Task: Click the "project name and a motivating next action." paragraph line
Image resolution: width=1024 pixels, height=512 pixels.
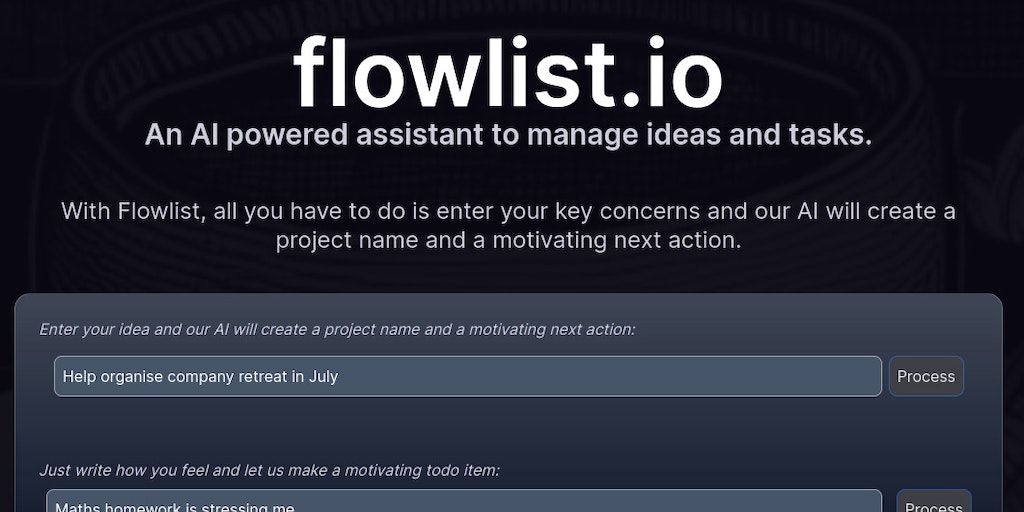Action: 508,240
